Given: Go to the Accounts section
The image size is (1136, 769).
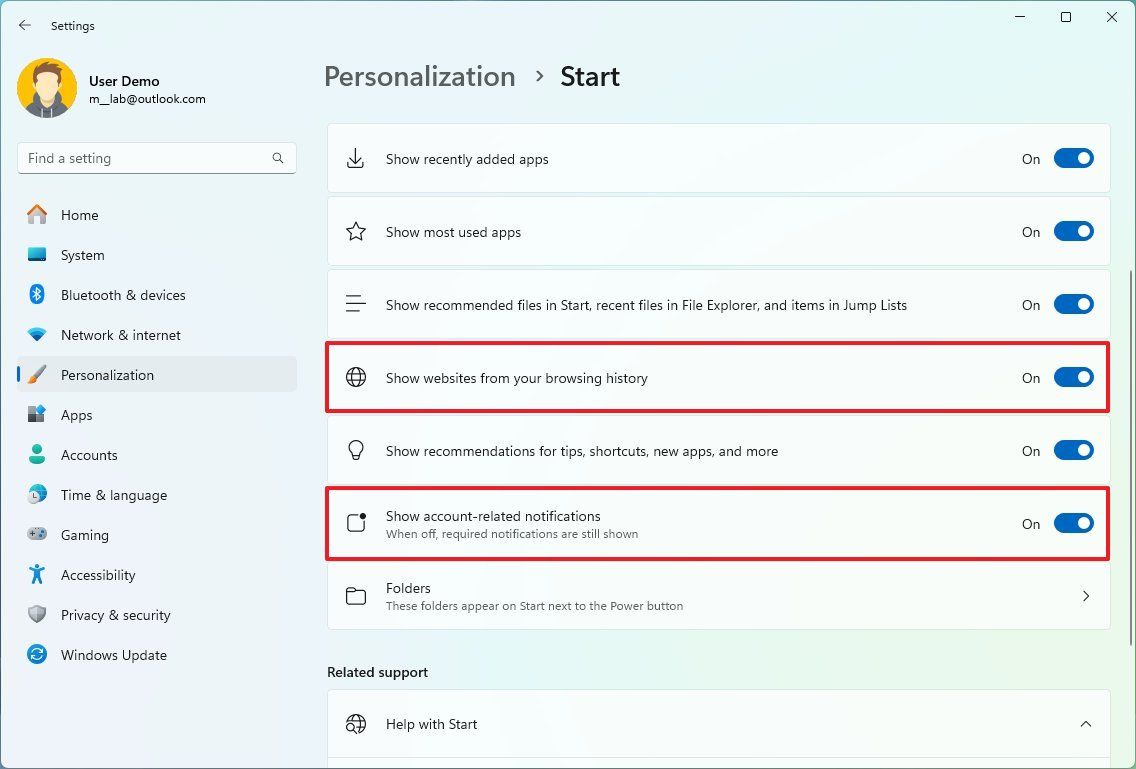Looking at the screenshot, I should tap(89, 455).
